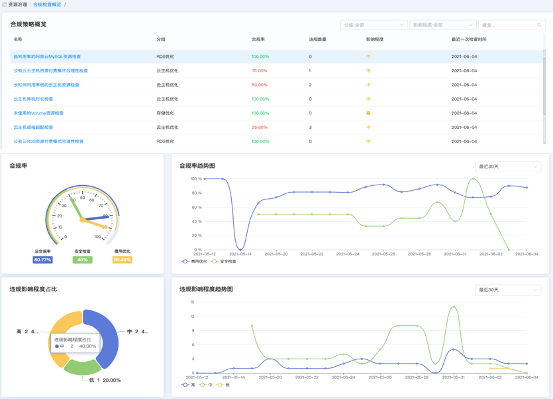Open the policy link with 75.00% compliance
The image size is (553, 399).
[51, 71]
